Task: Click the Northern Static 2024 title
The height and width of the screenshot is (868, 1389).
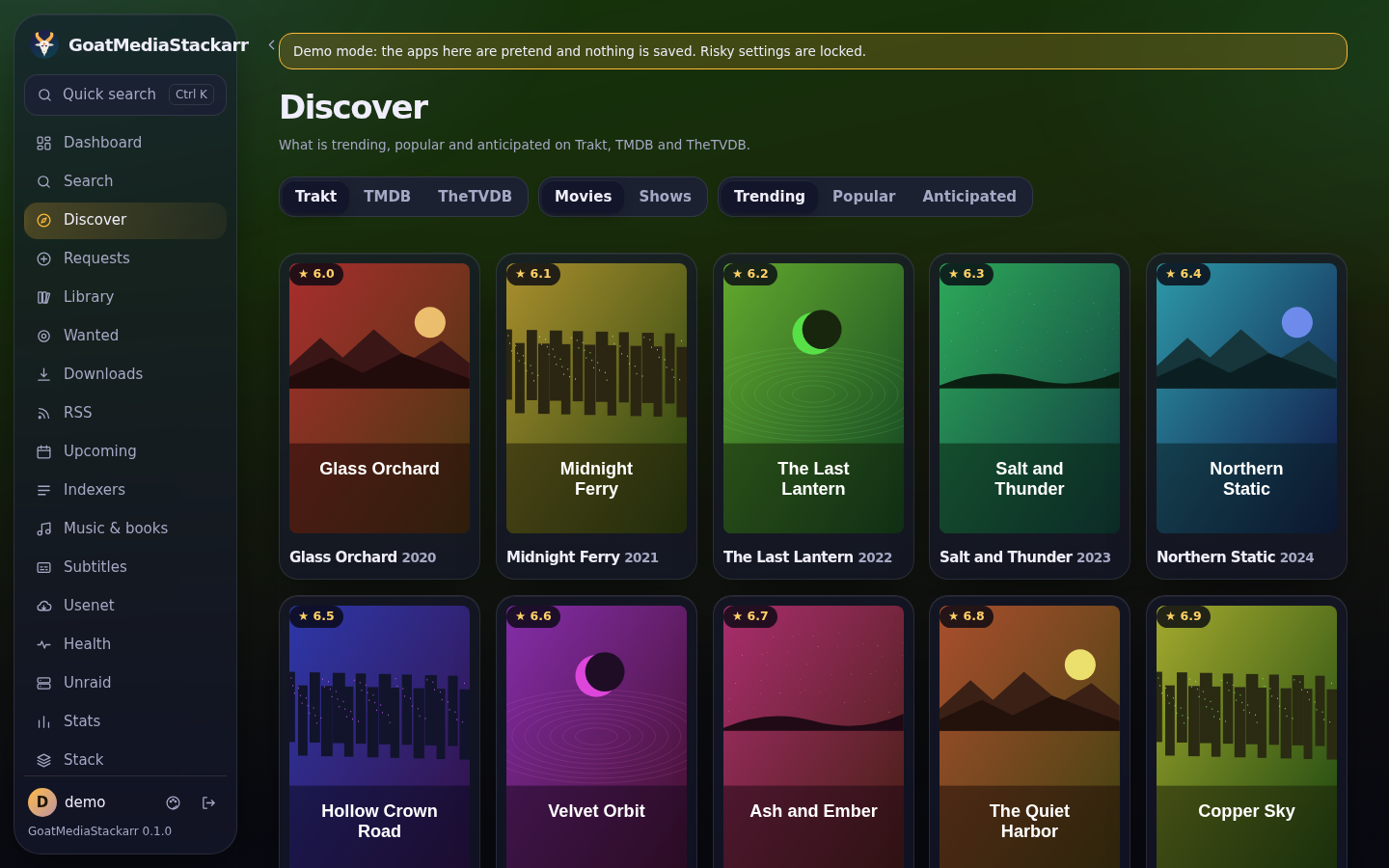Action: (x=1235, y=557)
